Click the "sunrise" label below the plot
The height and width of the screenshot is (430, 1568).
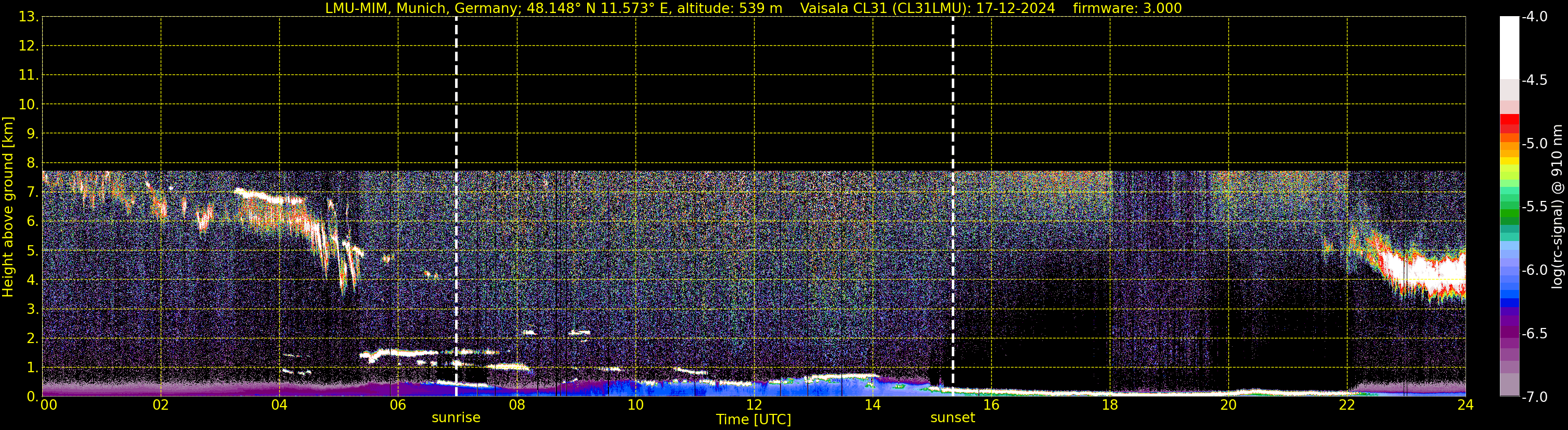coord(456,418)
